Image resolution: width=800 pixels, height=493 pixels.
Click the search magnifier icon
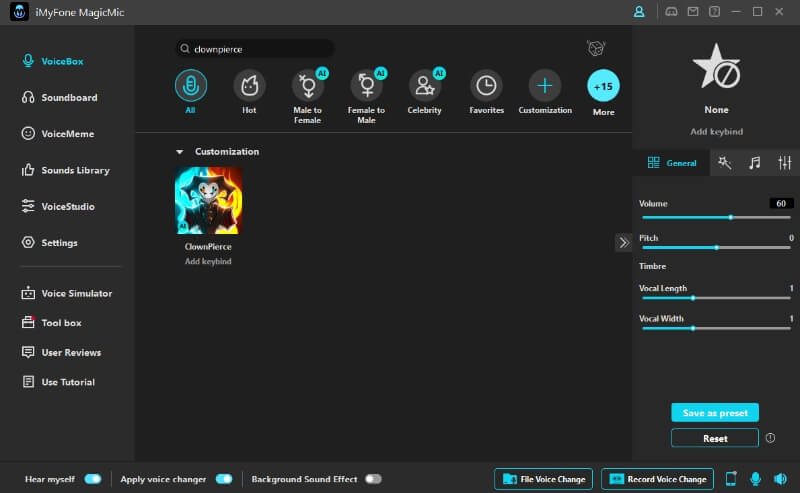185,48
